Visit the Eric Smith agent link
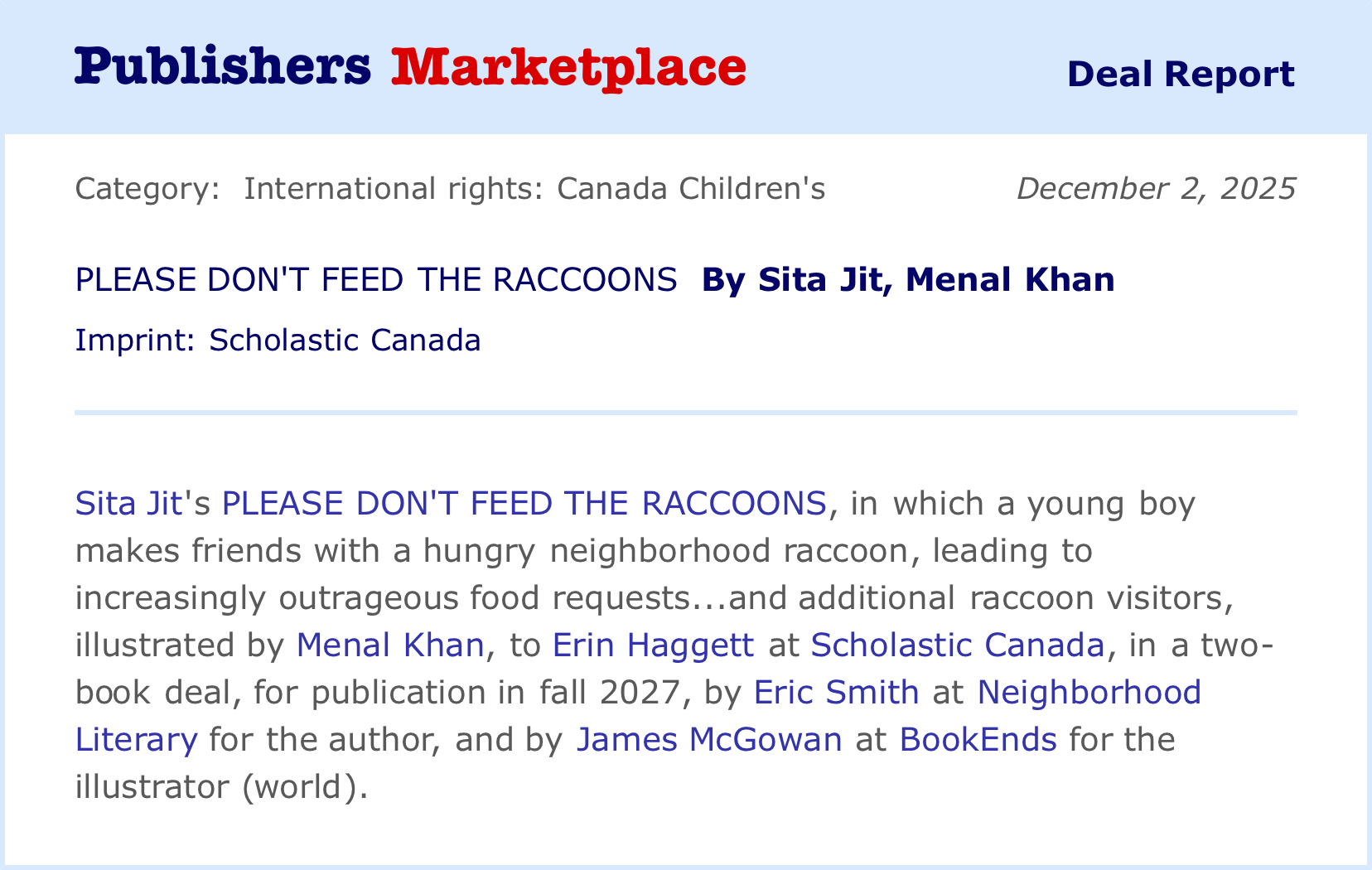 836,692
